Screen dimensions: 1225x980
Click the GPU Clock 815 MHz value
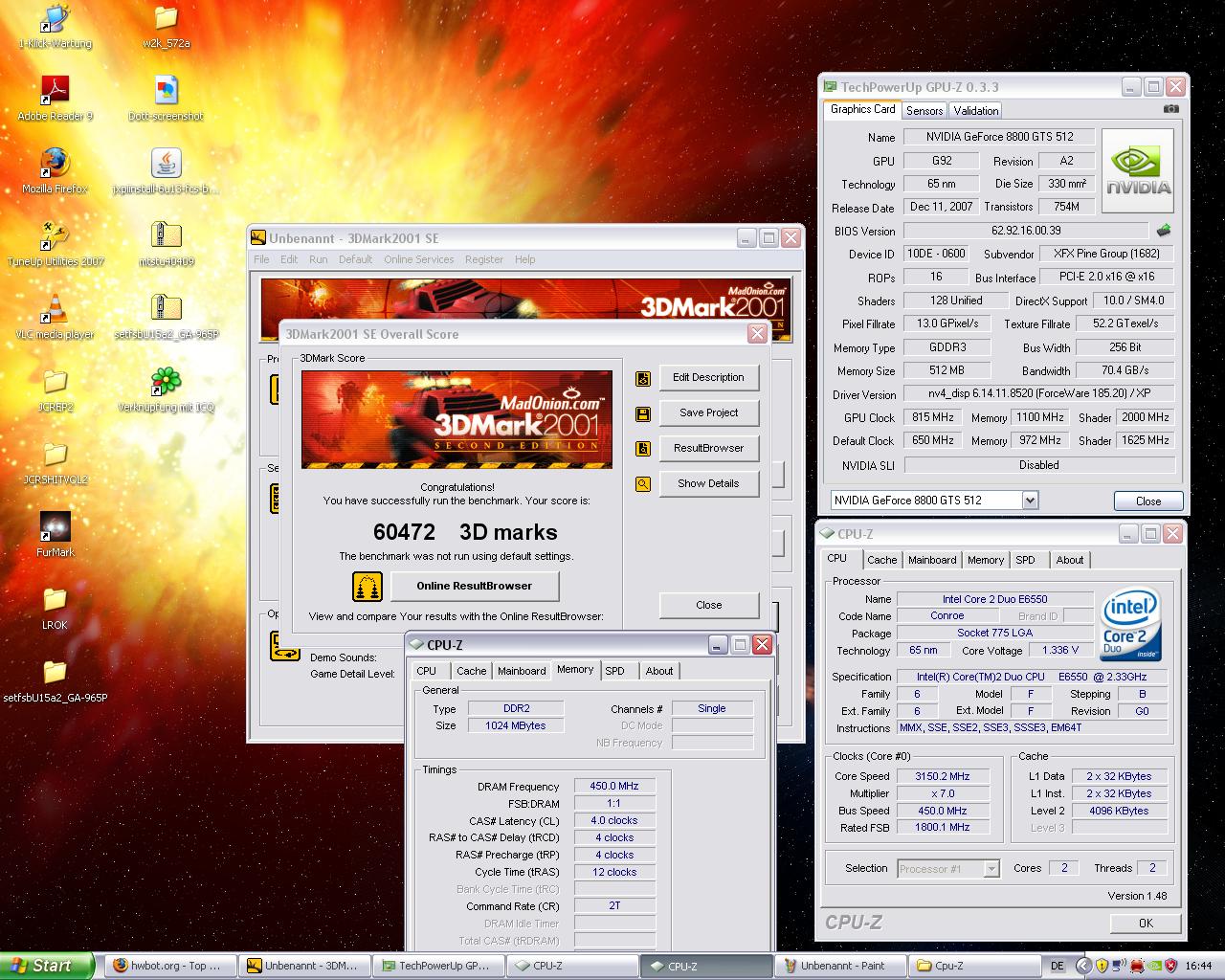pyautogui.click(x=932, y=418)
